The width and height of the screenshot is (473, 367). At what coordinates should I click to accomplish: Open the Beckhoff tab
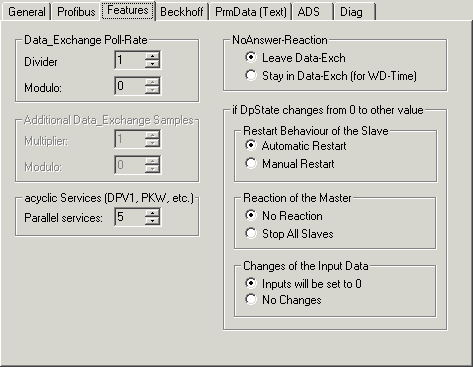182,12
